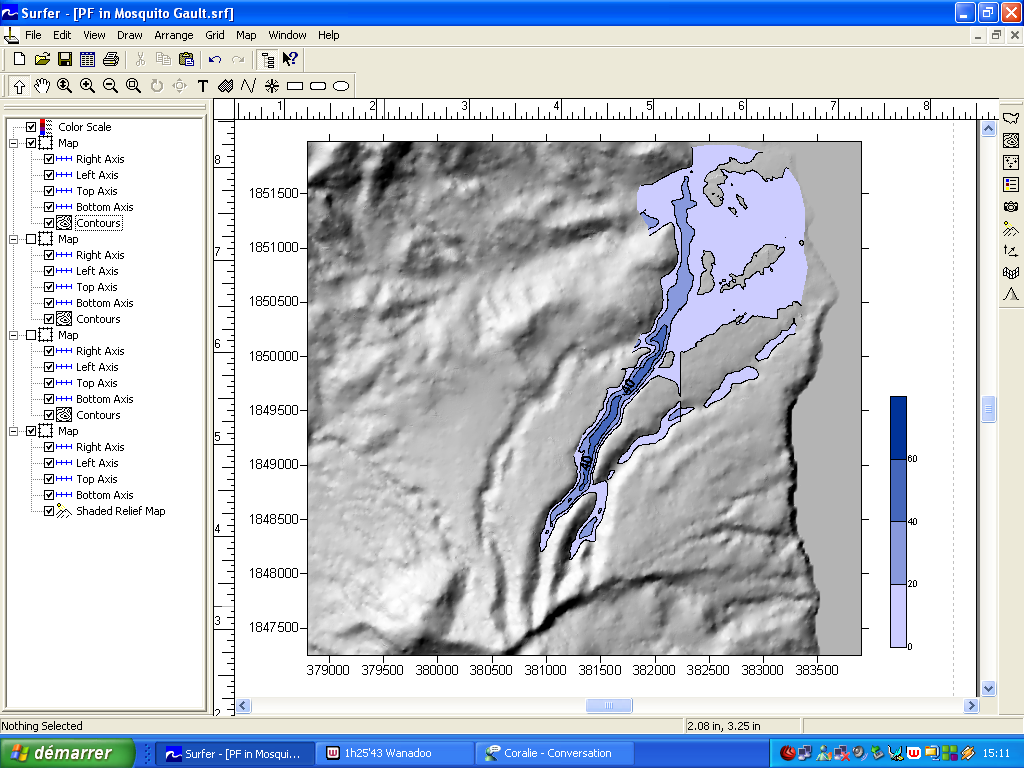Select the Text tool
This screenshot has width=1024, height=768.
203,86
